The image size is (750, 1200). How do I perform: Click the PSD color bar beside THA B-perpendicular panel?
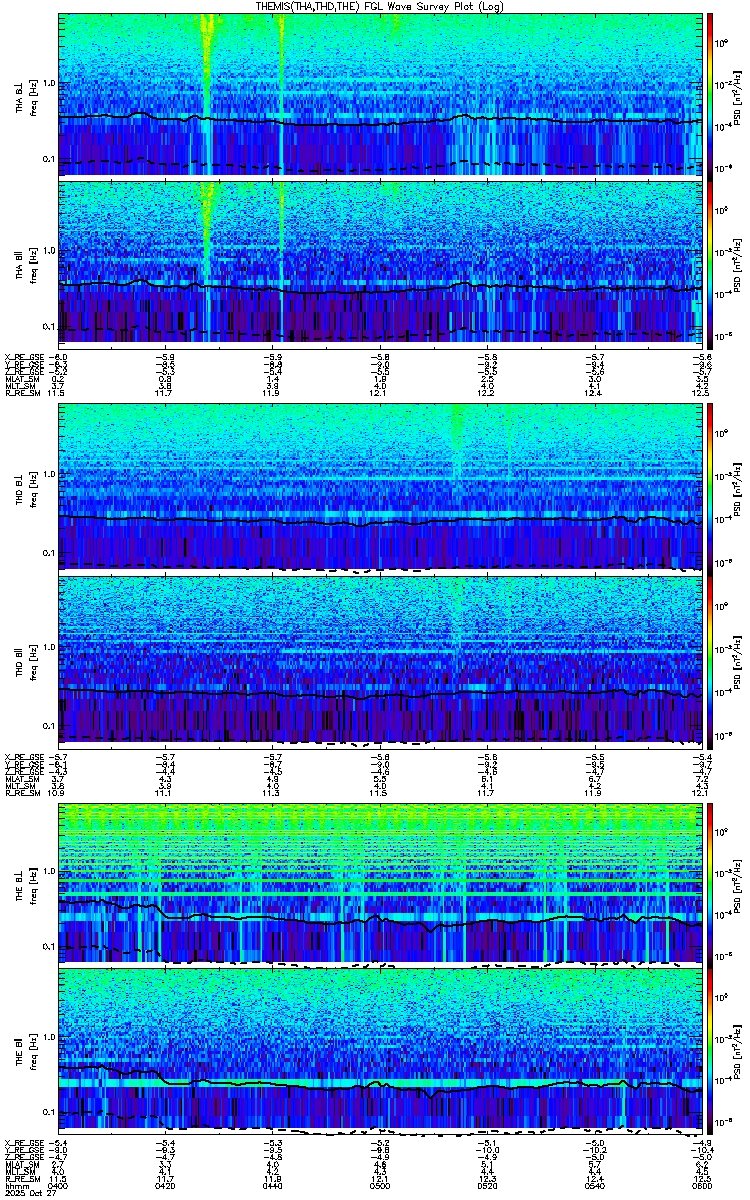click(x=710, y=93)
